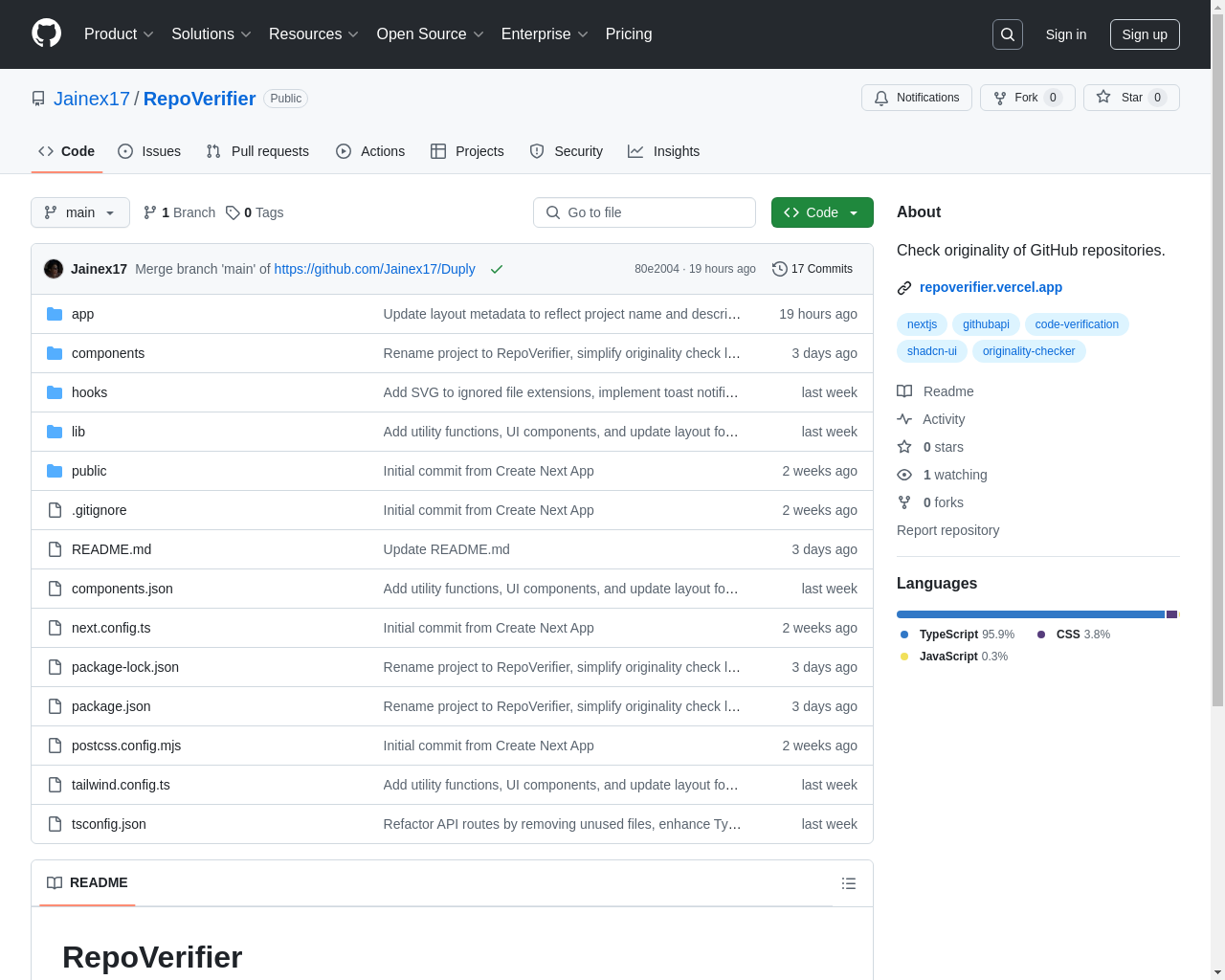Image resolution: width=1225 pixels, height=980 pixels.
Task: Switch to the Security tab
Action: 567,151
